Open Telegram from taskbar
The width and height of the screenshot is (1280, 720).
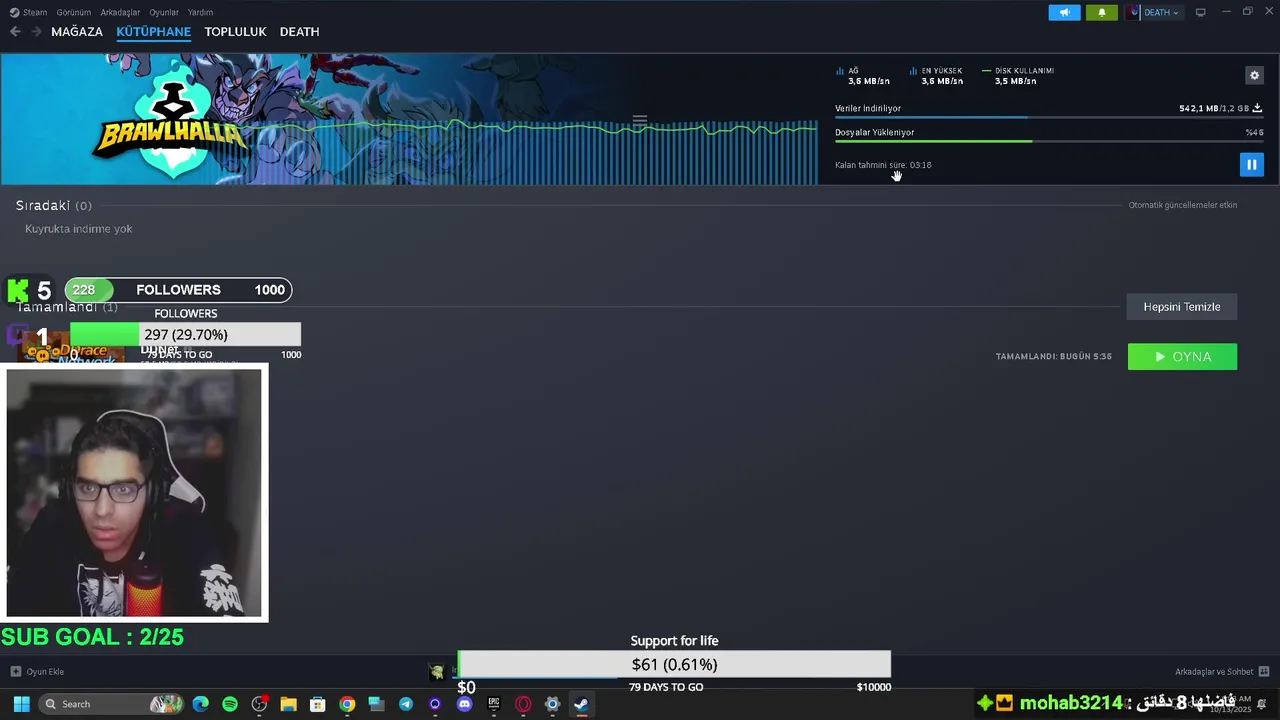(x=405, y=704)
